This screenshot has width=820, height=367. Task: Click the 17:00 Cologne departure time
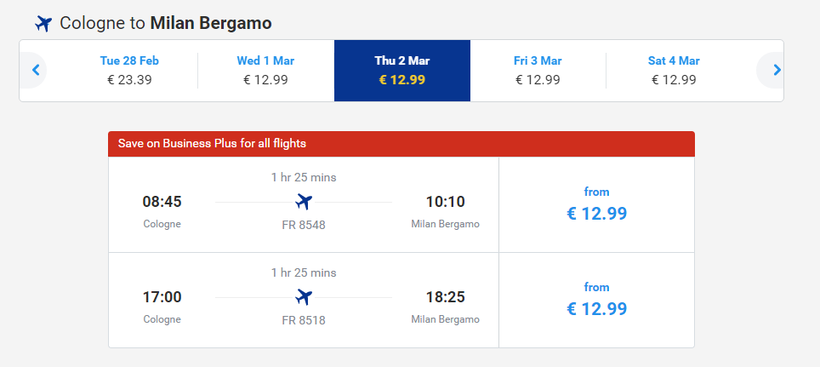(x=162, y=297)
